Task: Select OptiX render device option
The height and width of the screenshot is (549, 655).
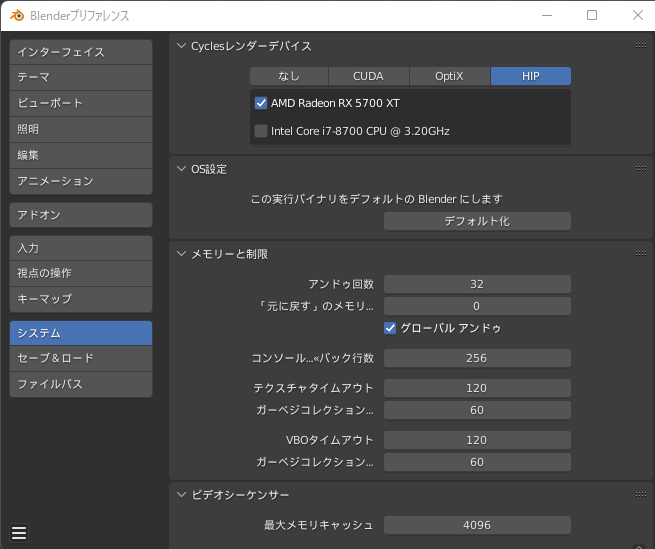Action: (x=449, y=76)
